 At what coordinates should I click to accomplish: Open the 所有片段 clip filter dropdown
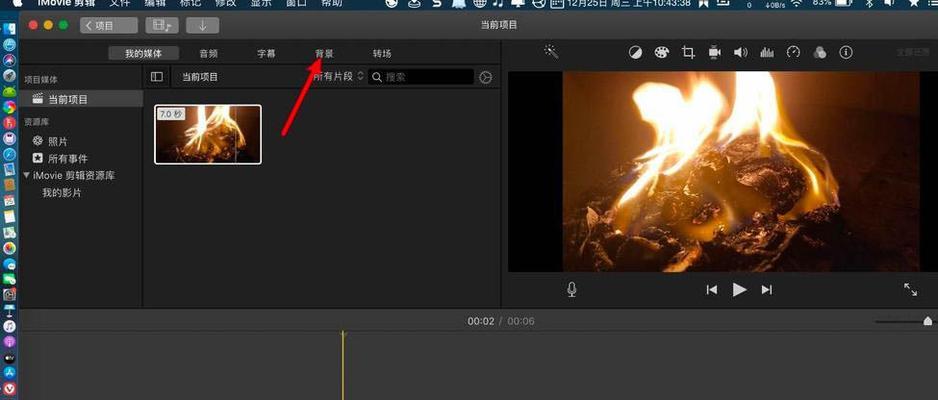pos(339,77)
